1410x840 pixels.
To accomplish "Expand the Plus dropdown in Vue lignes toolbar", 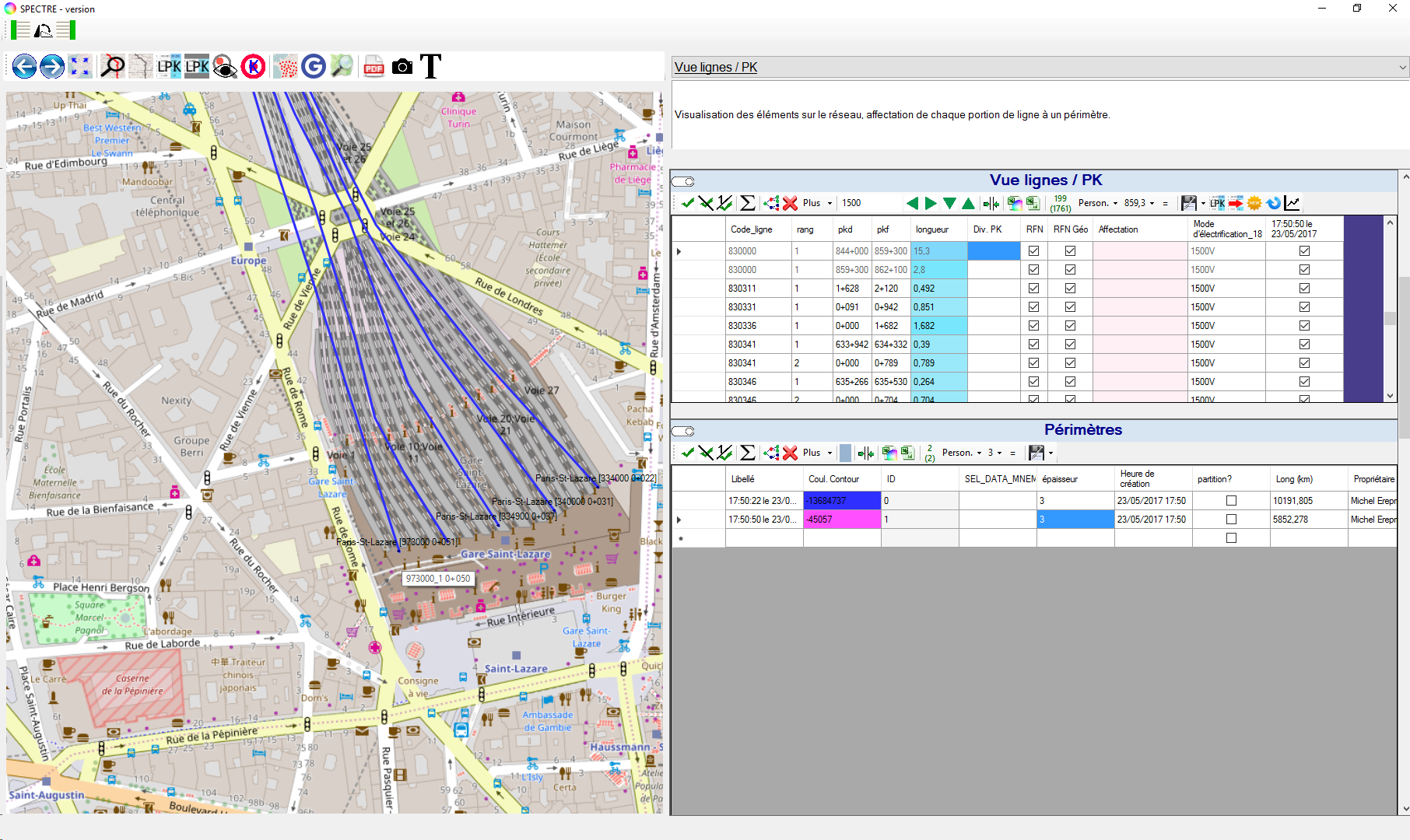I will coord(817,203).
